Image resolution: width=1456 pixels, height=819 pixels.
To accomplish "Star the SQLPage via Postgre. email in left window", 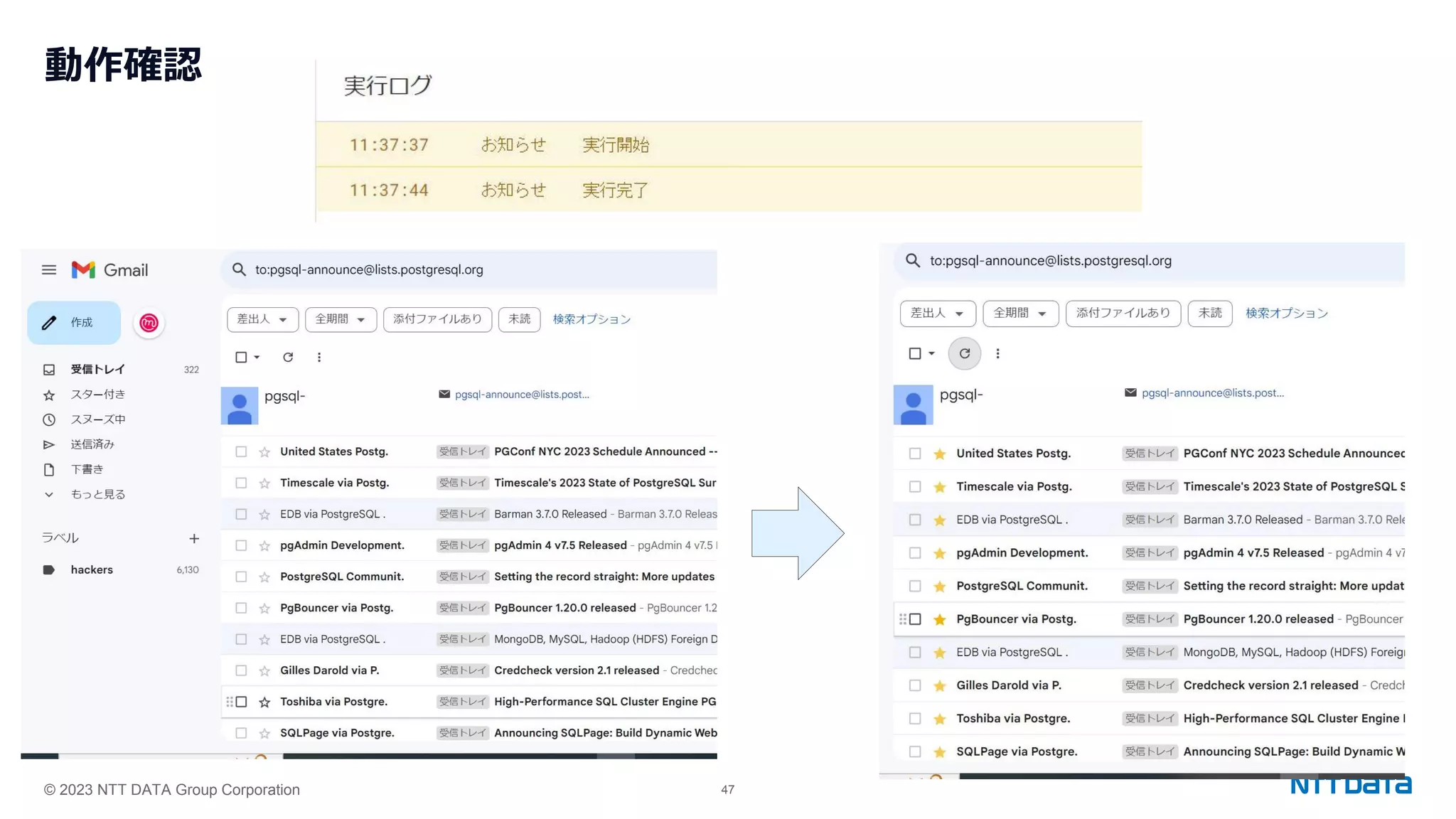I will coord(264,734).
